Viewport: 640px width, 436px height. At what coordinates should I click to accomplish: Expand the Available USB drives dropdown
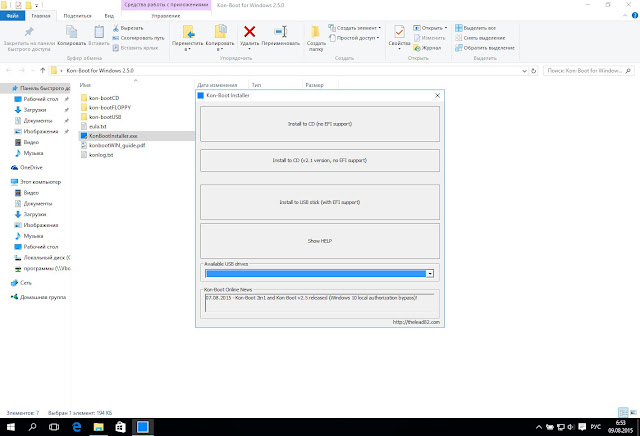tap(429, 274)
